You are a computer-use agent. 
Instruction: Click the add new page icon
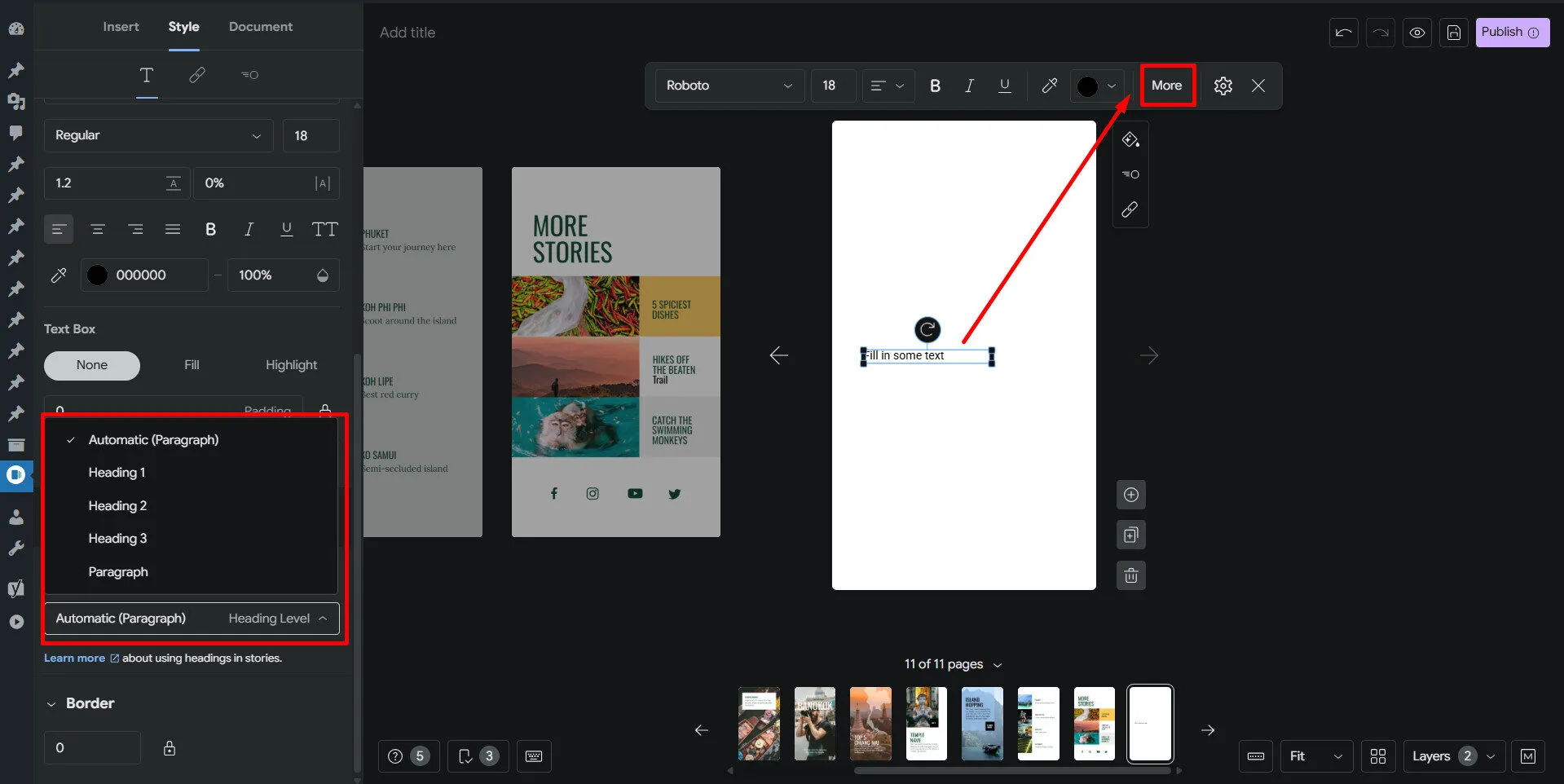click(1130, 495)
